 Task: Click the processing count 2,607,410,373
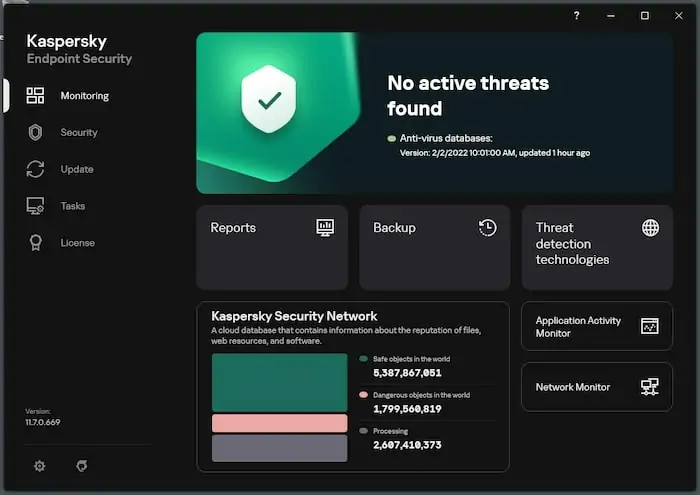(x=407, y=445)
